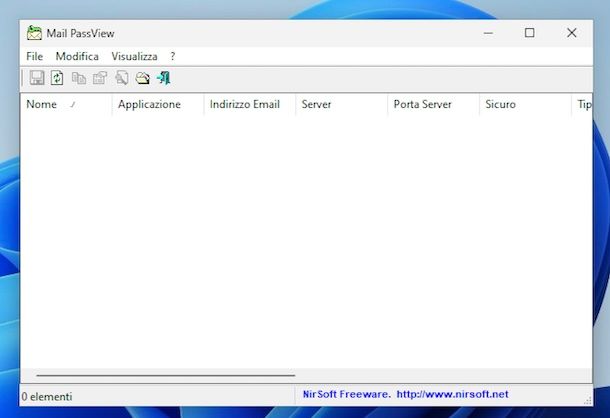Screen dimensions: 610x418
Task: Click the Save Selected Items toolbar icon
Action: click(x=37, y=78)
